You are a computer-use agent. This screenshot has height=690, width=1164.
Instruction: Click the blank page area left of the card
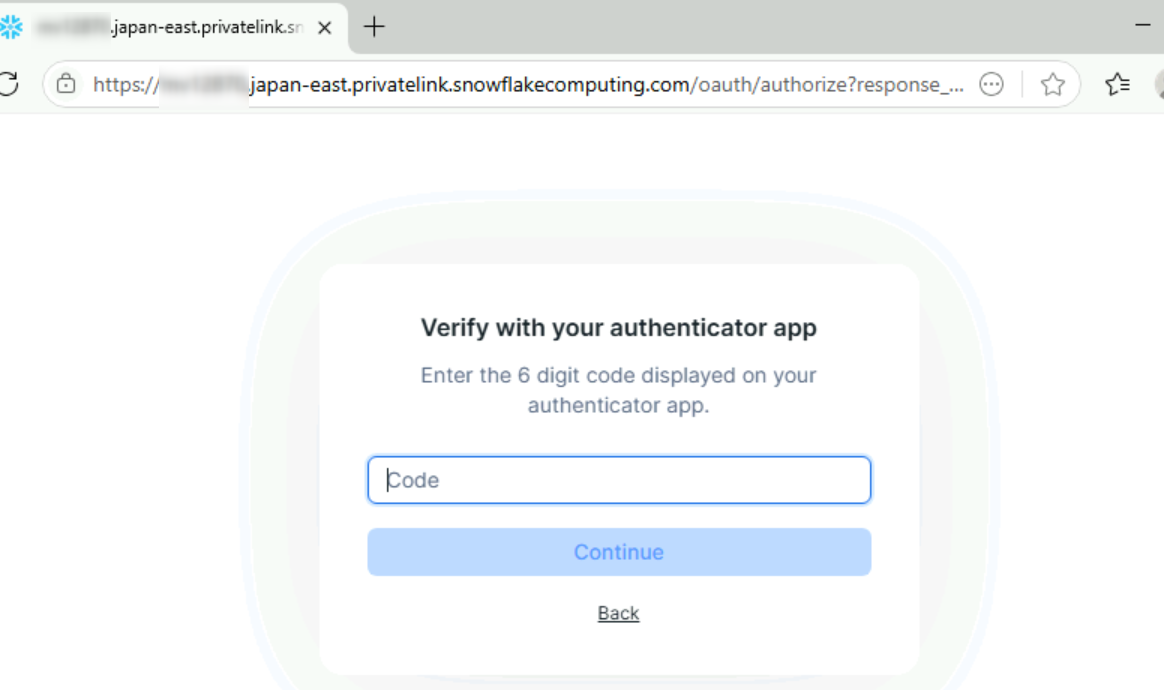(x=120, y=400)
